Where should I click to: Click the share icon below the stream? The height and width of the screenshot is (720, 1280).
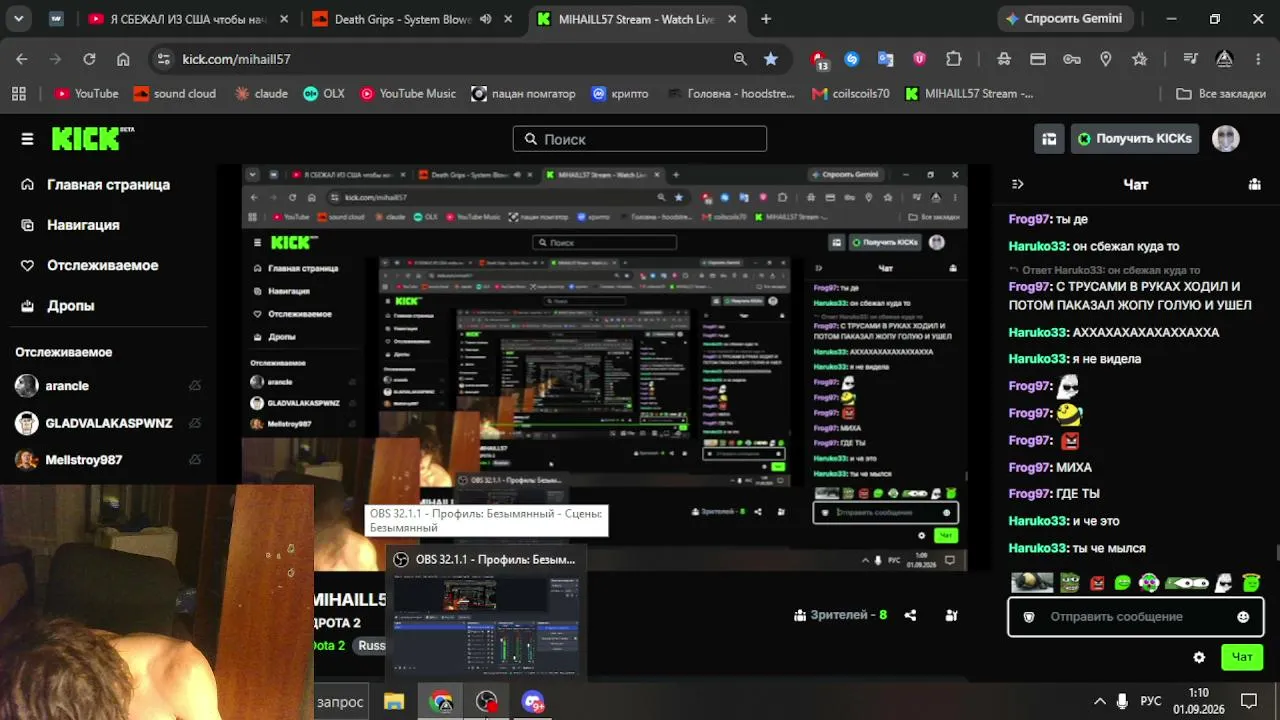[910, 616]
